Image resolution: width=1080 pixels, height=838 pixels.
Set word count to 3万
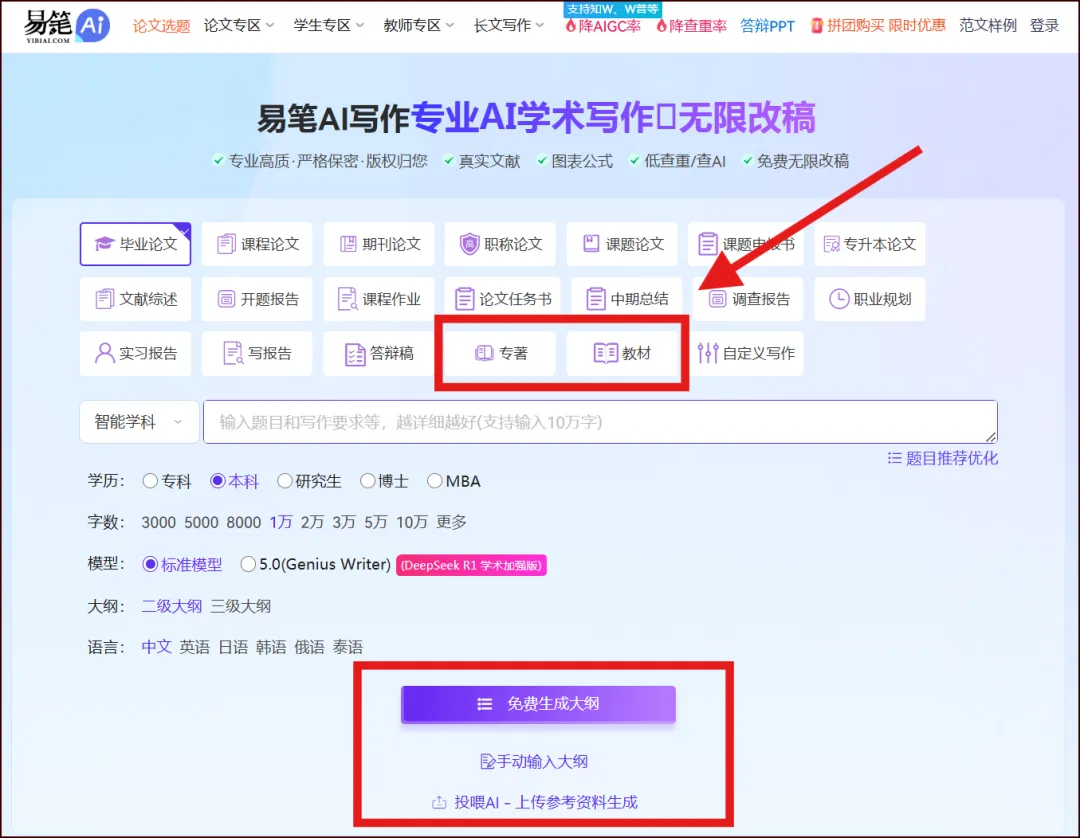tap(344, 522)
